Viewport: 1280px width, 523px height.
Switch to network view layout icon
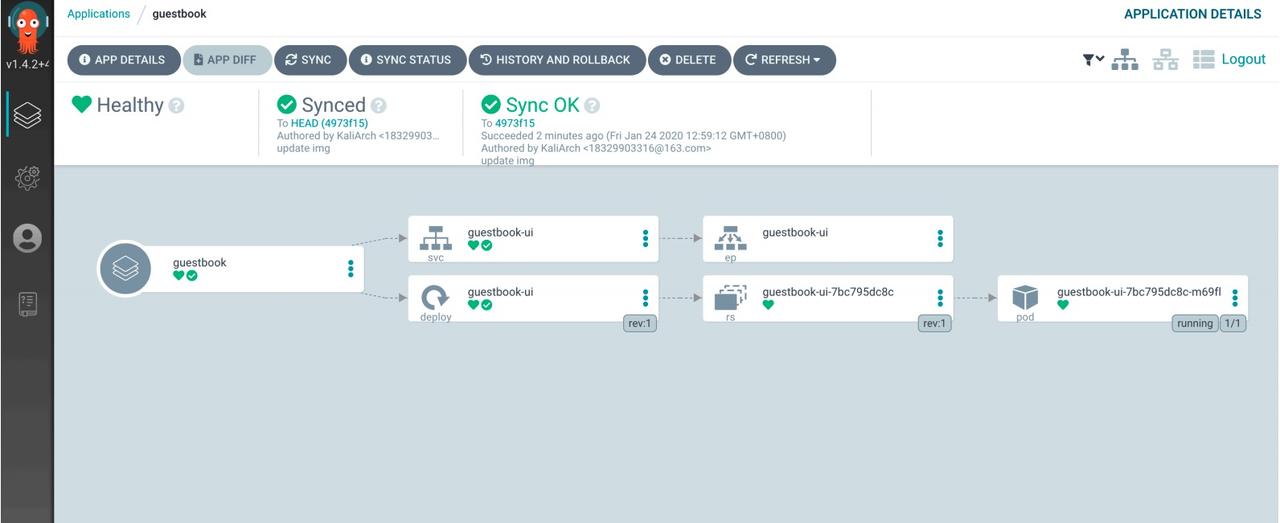click(1165, 60)
